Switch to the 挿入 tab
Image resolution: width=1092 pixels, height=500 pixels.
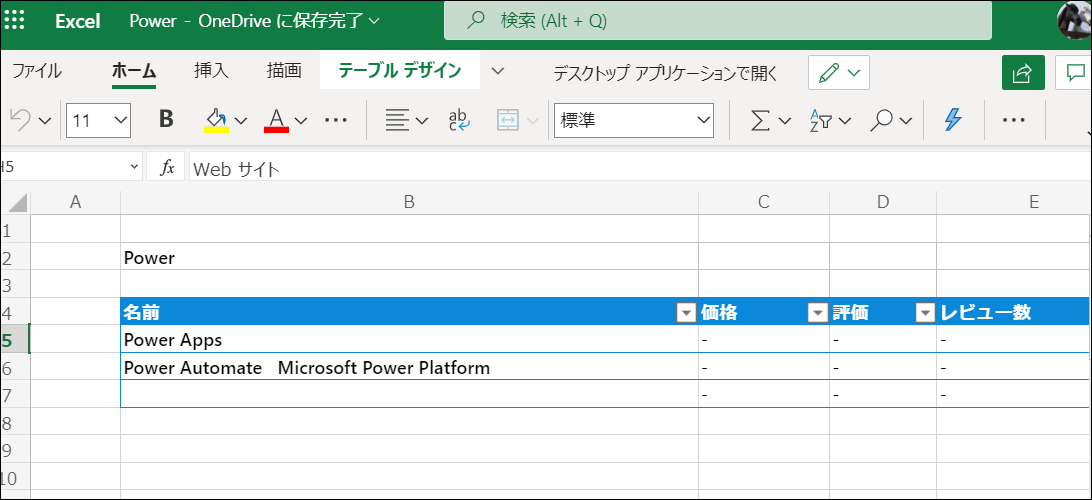(x=211, y=71)
